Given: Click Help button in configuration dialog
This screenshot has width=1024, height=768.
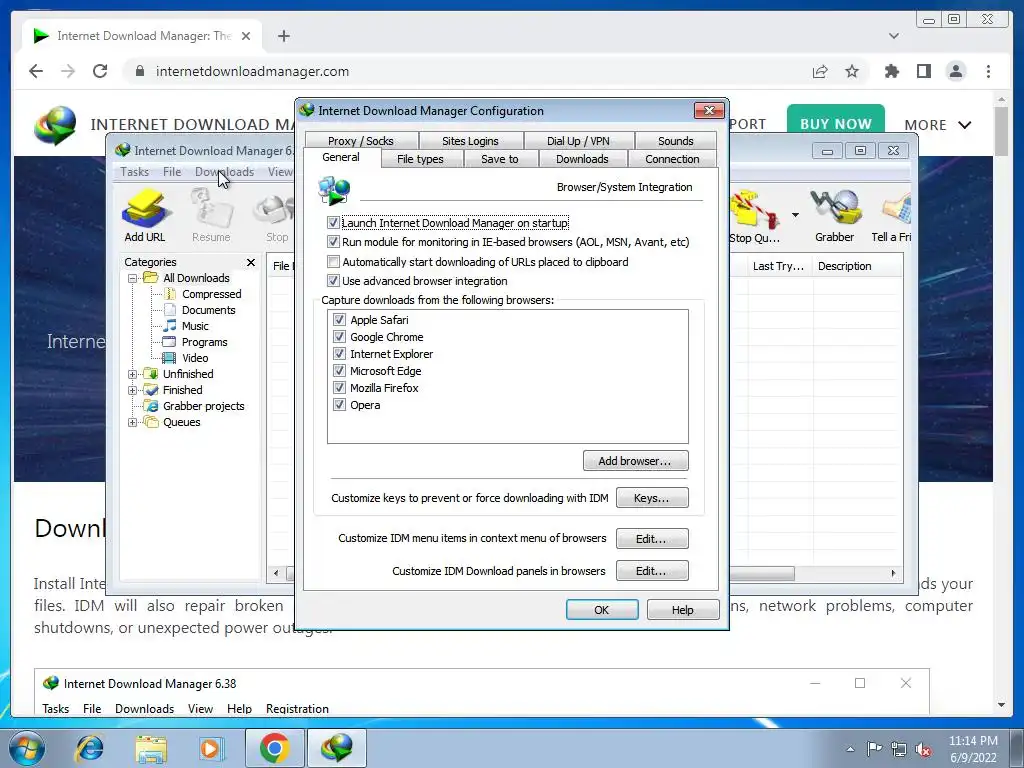Looking at the screenshot, I should tap(683, 609).
